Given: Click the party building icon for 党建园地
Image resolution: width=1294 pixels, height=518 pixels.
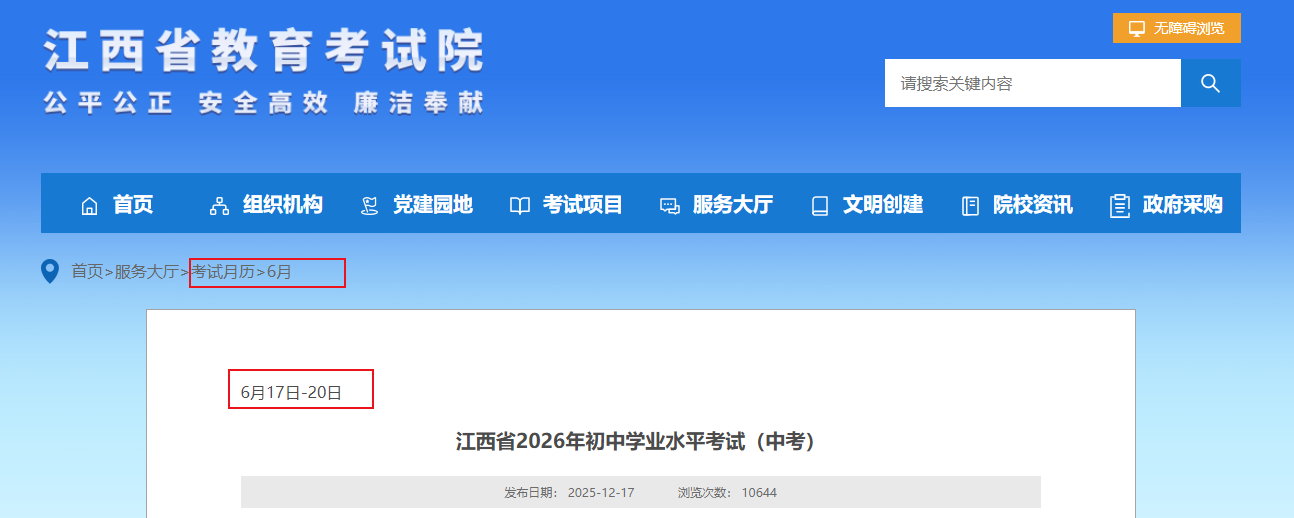Looking at the screenshot, I should tap(370, 206).
